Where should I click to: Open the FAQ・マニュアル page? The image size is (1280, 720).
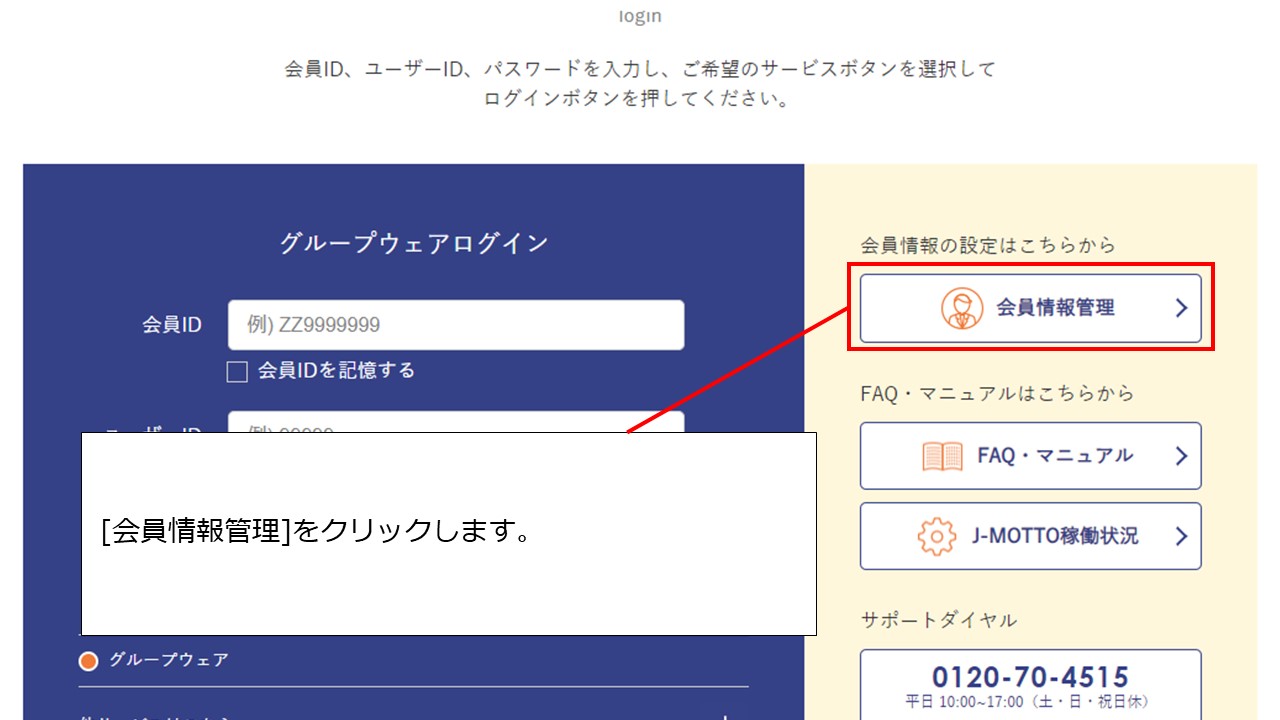1030,455
